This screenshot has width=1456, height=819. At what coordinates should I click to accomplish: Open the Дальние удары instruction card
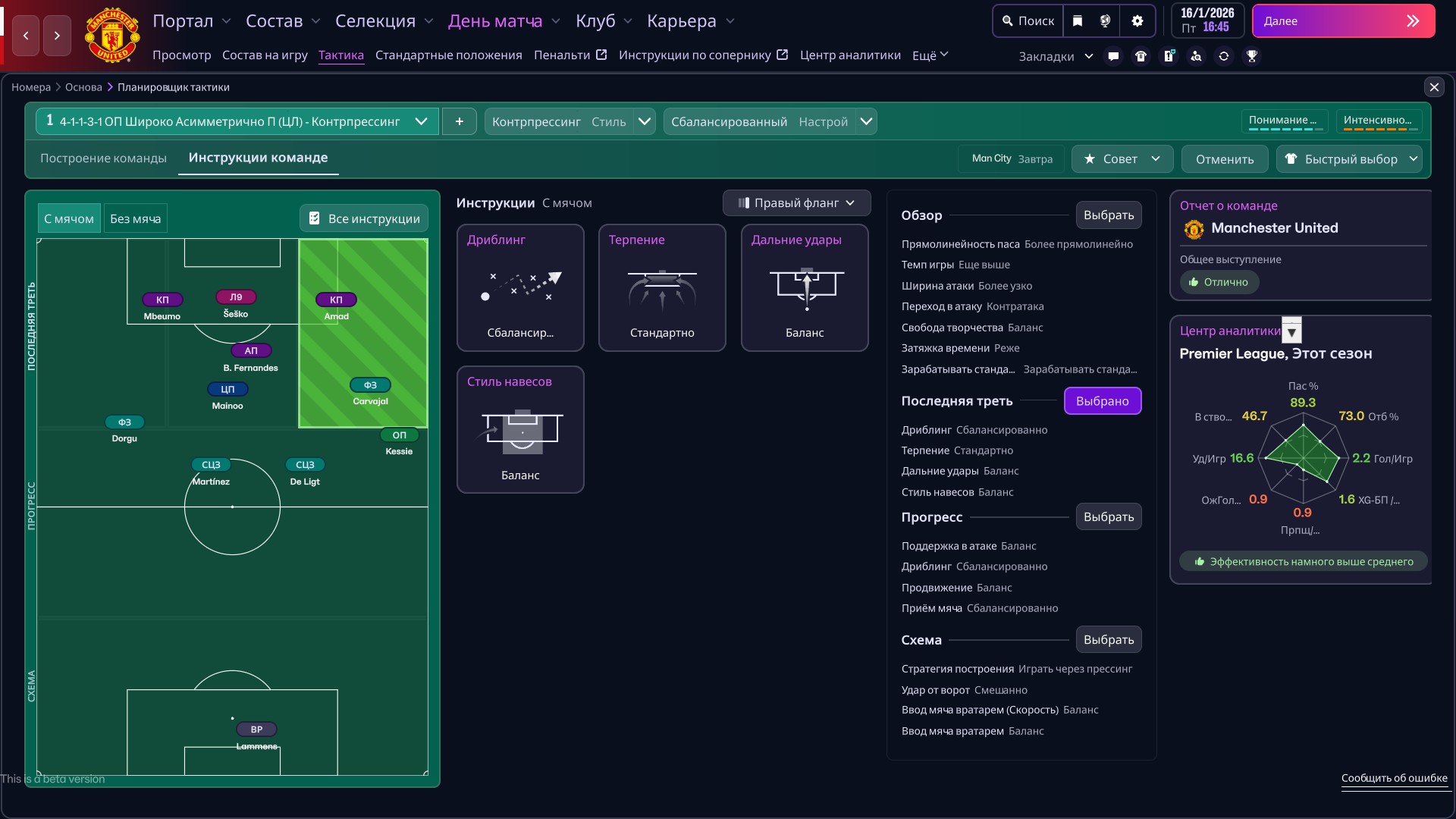[x=804, y=288]
